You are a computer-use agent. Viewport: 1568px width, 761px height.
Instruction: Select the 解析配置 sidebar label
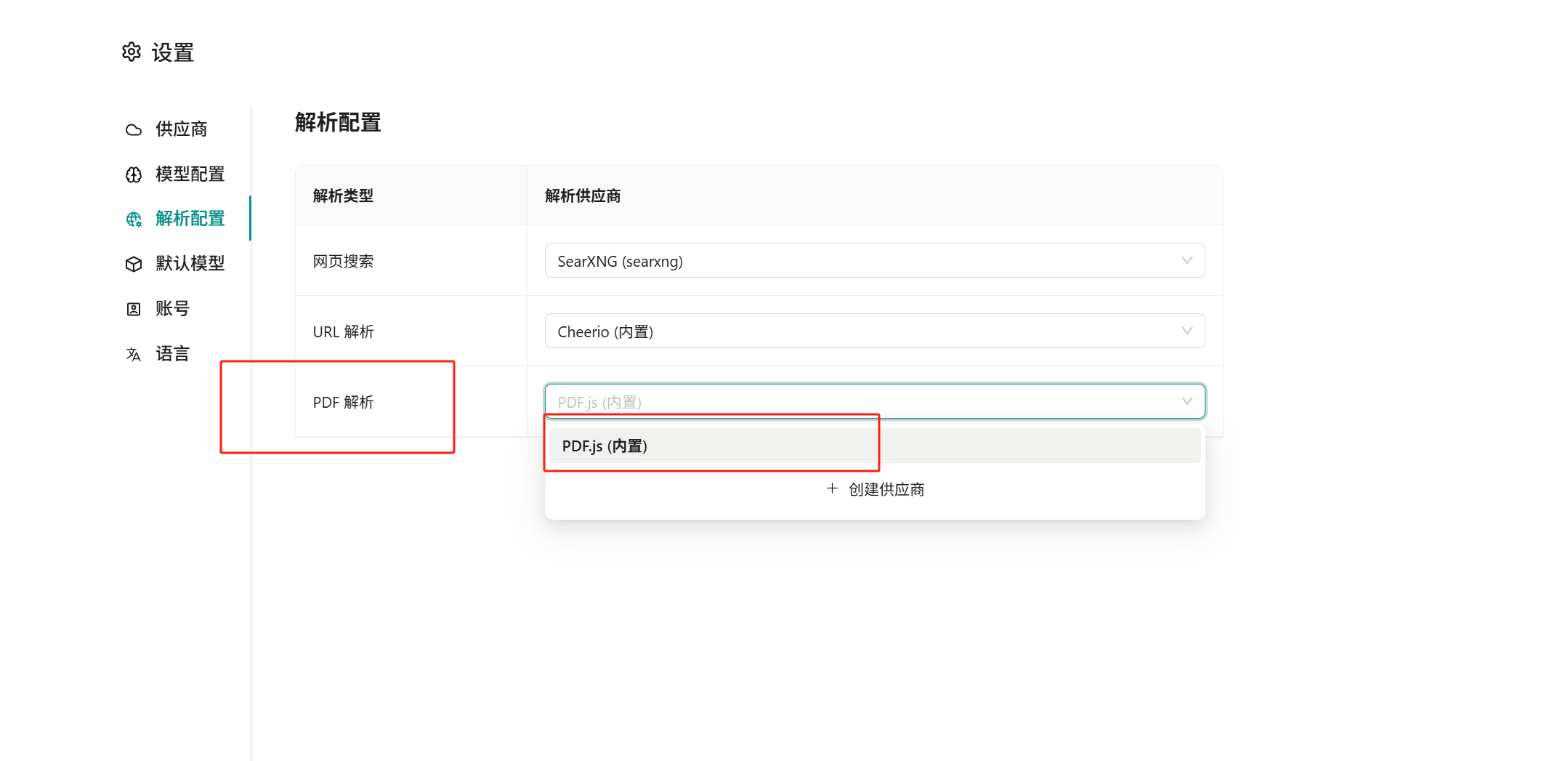190,219
